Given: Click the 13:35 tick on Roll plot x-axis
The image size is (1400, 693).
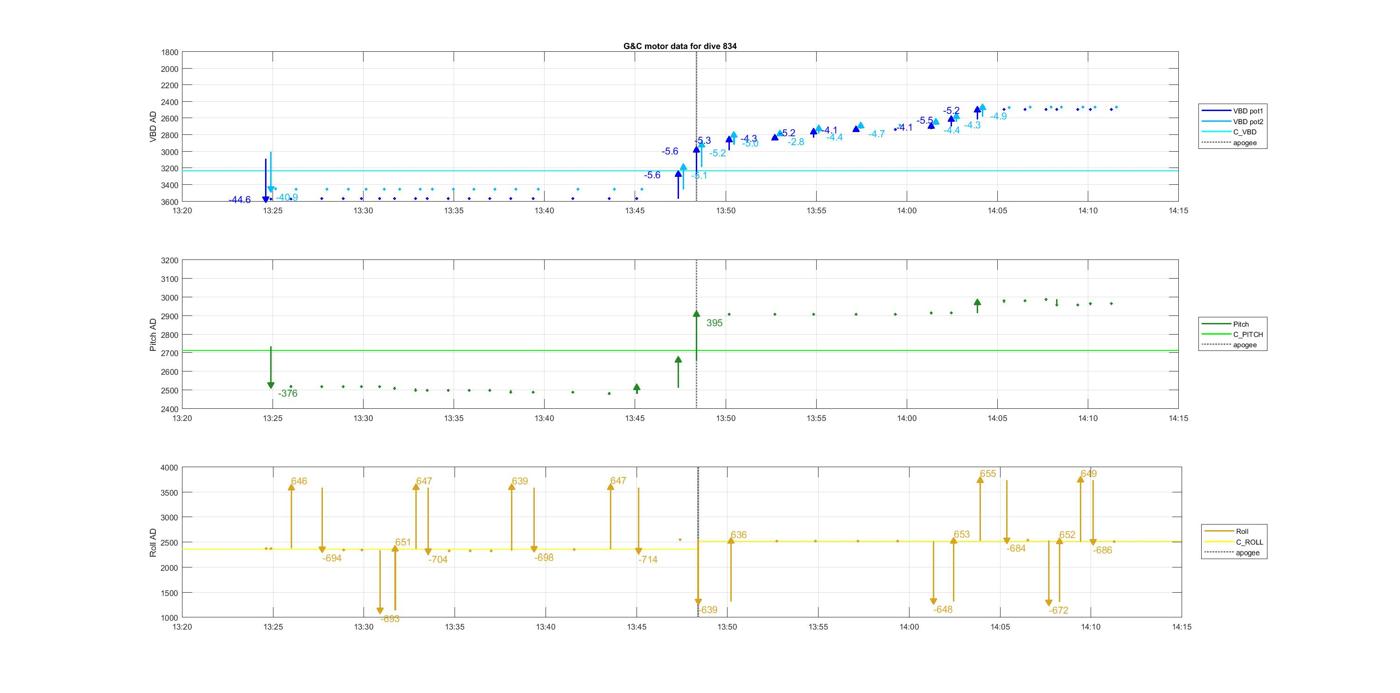Looking at the screenshot, I should pos(454,628).
